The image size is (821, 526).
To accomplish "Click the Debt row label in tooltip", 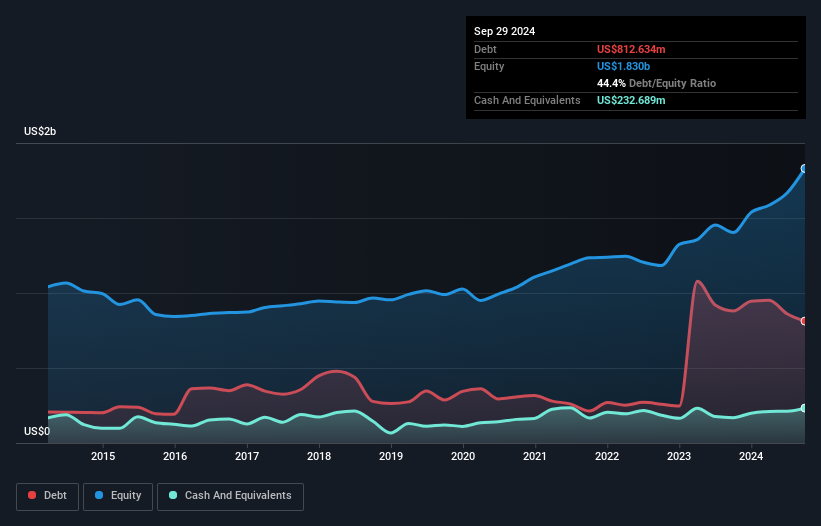I will point(485,49).
